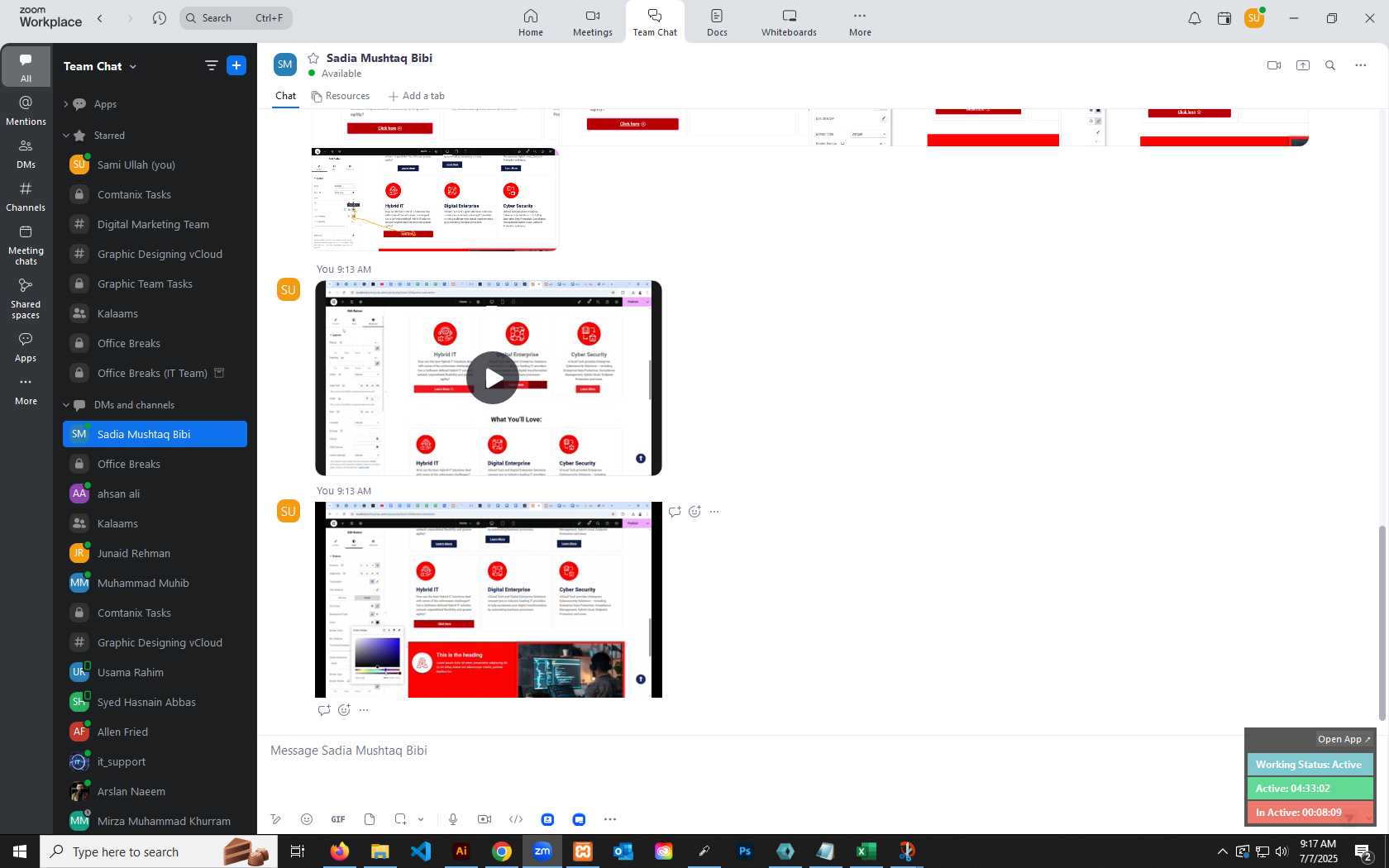Screen dimensions: 1389x868
Task: Search within this chat using magnifier icon
Action: coord(1330,65)
